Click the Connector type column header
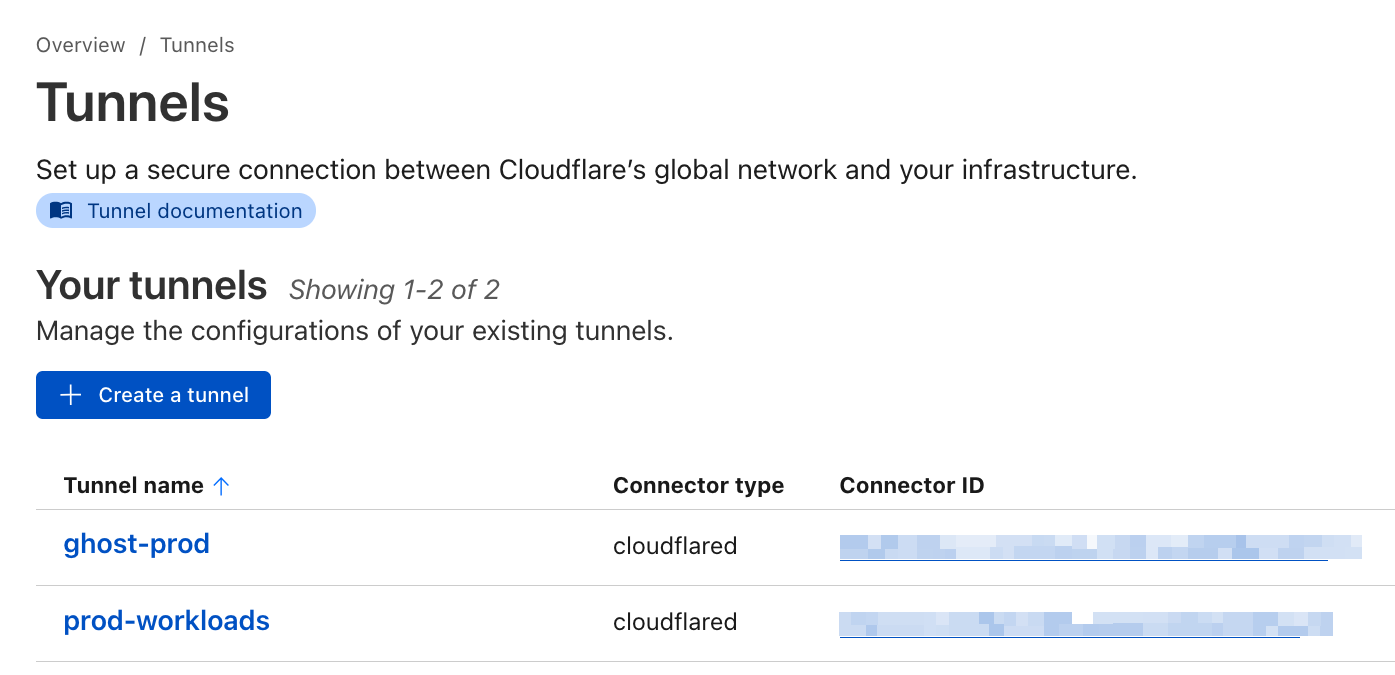The height and width of the screenshot is (675, 1395). (x=698, y=486)
